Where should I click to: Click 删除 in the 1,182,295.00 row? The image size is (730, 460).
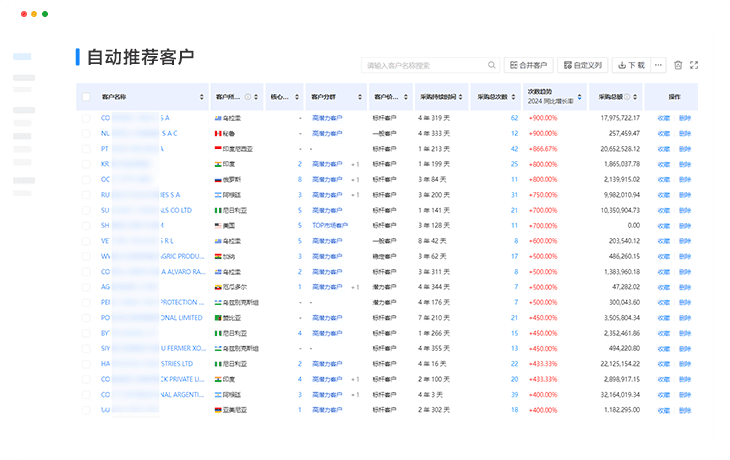pyautogui.click(x=685, y=410)
